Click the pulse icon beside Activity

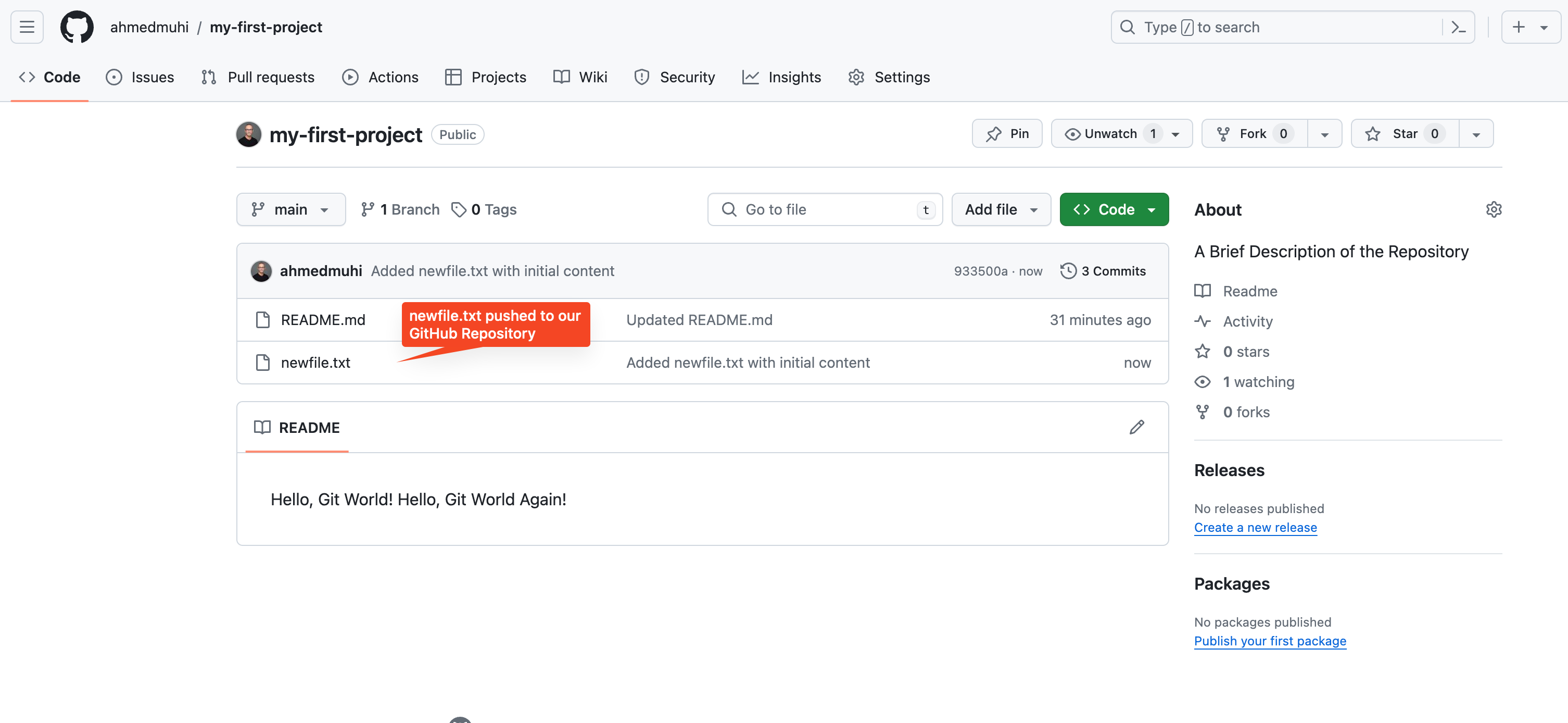click(1202, 321)
